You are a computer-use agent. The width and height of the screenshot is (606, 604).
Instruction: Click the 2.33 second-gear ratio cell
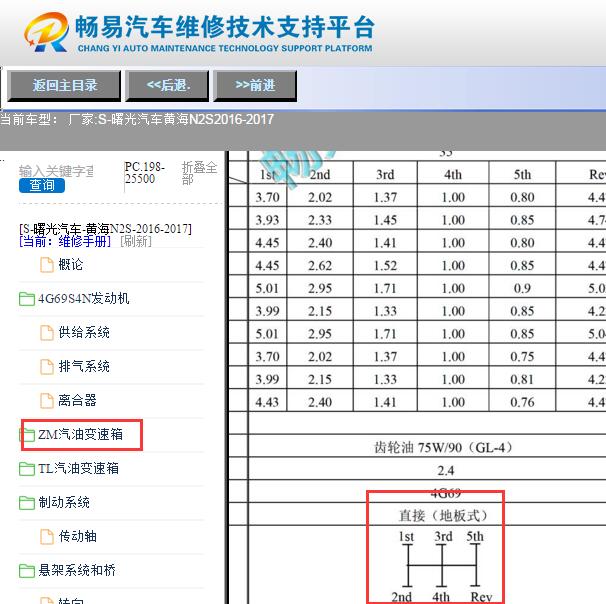[x=320, y=220]
